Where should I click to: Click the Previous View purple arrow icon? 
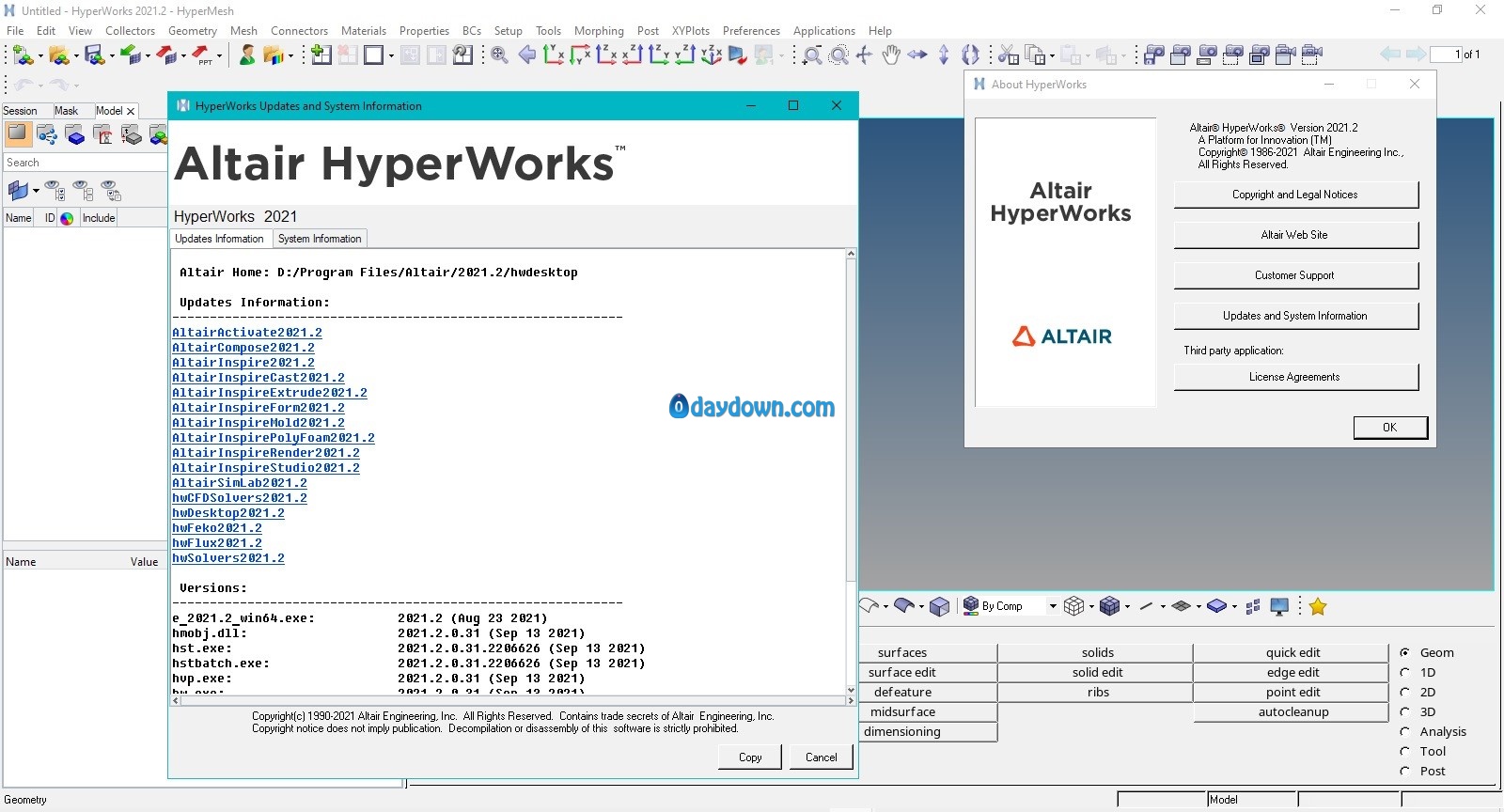tap(526, 55)
